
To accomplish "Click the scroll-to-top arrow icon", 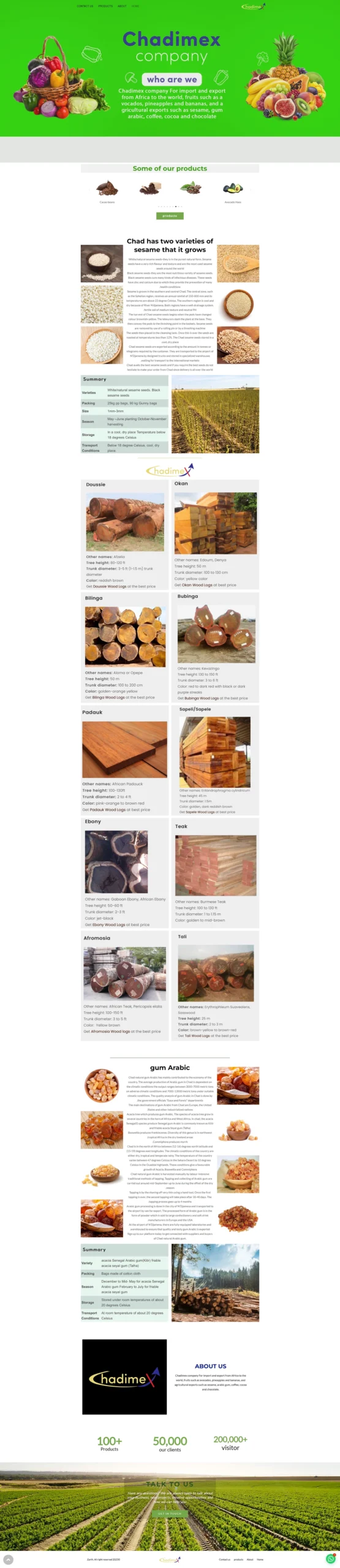I will pyautogui.click(x=9, y=1559).
